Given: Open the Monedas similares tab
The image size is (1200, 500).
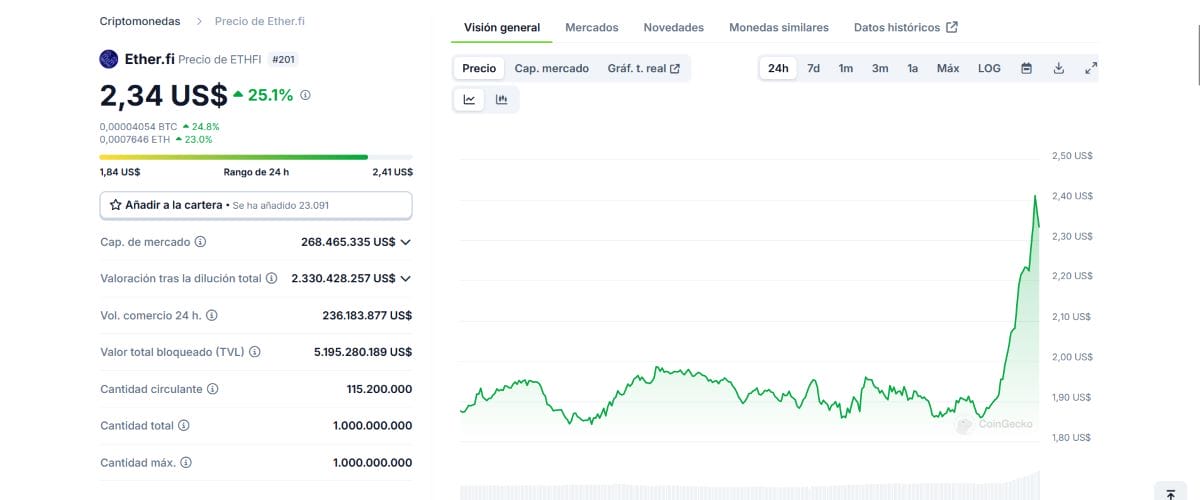Looking at the screenshot, I should (x=779, y=27).
